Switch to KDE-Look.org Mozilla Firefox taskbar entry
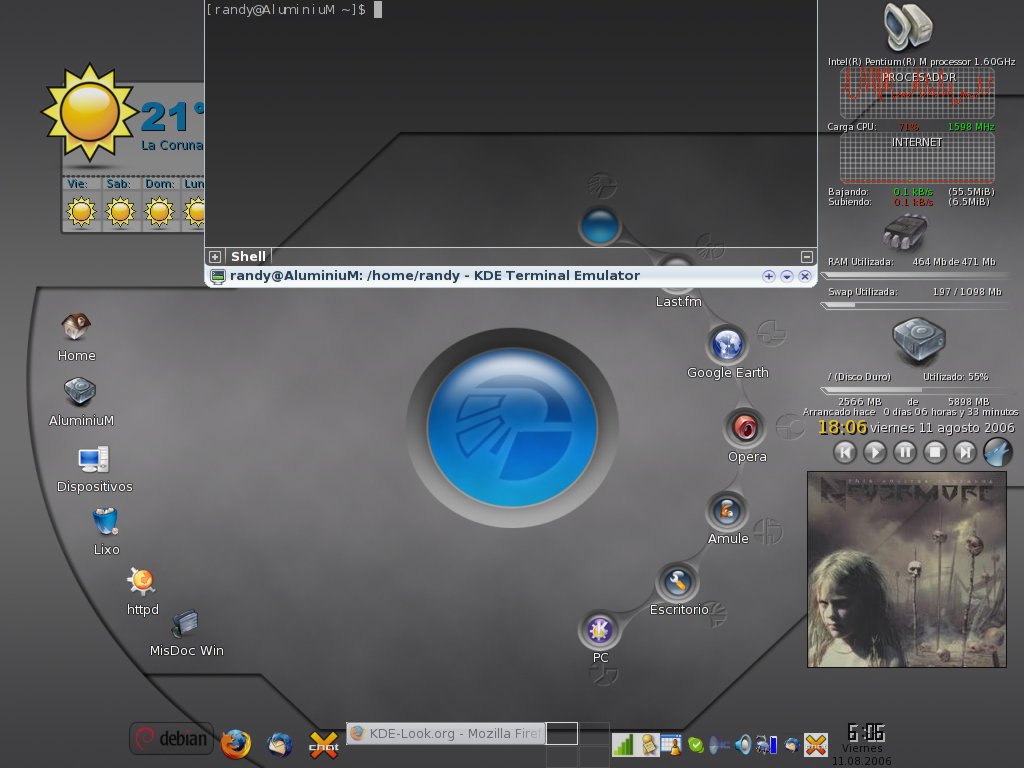1024x768 pixels. pyautogui.click(x=445, y=733)
